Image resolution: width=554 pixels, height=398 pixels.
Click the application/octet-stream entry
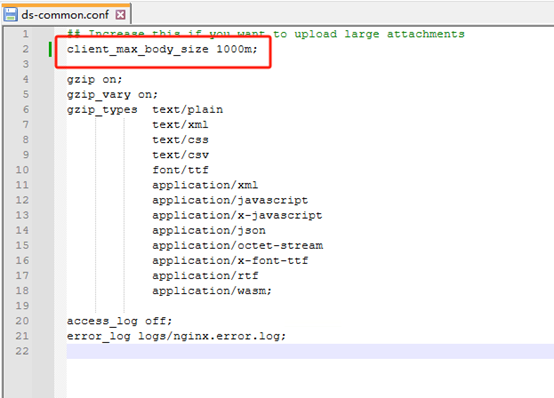pos(237,246)
